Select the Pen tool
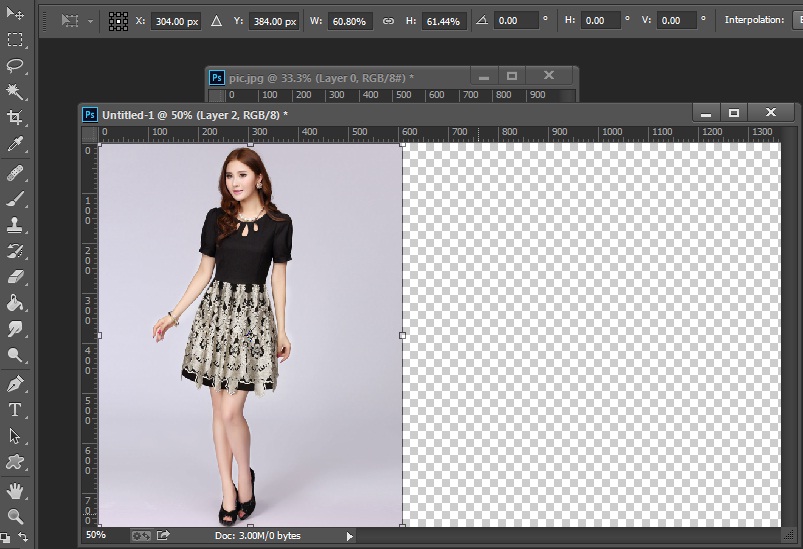 [15, 383]
